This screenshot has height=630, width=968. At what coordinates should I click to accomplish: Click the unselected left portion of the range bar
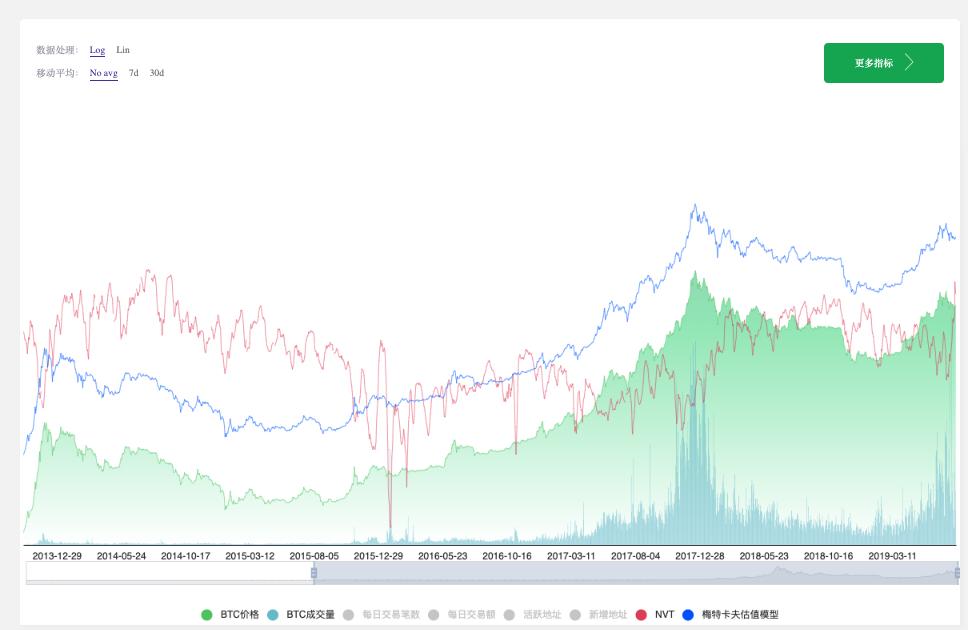pyautogui.click(x=169, y=573)
